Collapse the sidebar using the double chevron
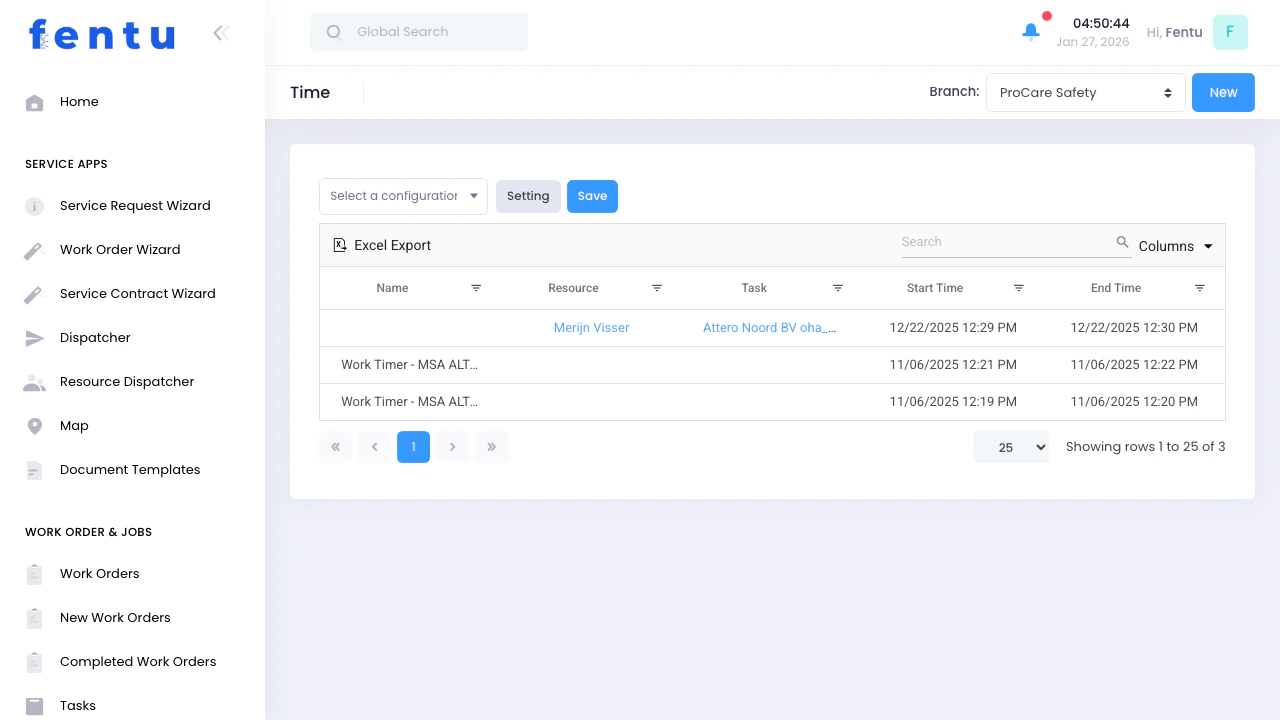The width and height of the screenshot is (1280, 720). coord(220,32)
